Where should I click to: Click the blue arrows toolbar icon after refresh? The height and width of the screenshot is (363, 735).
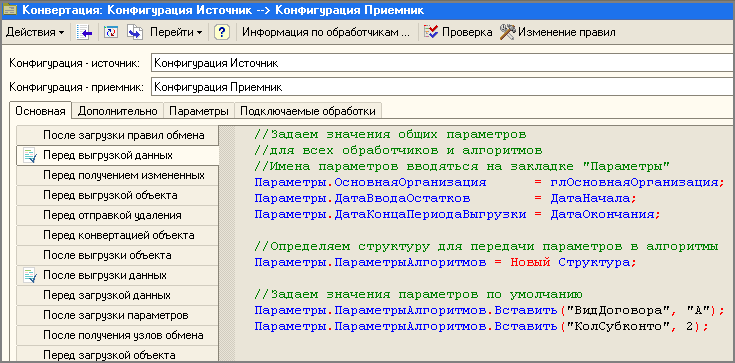coord(135,32)
